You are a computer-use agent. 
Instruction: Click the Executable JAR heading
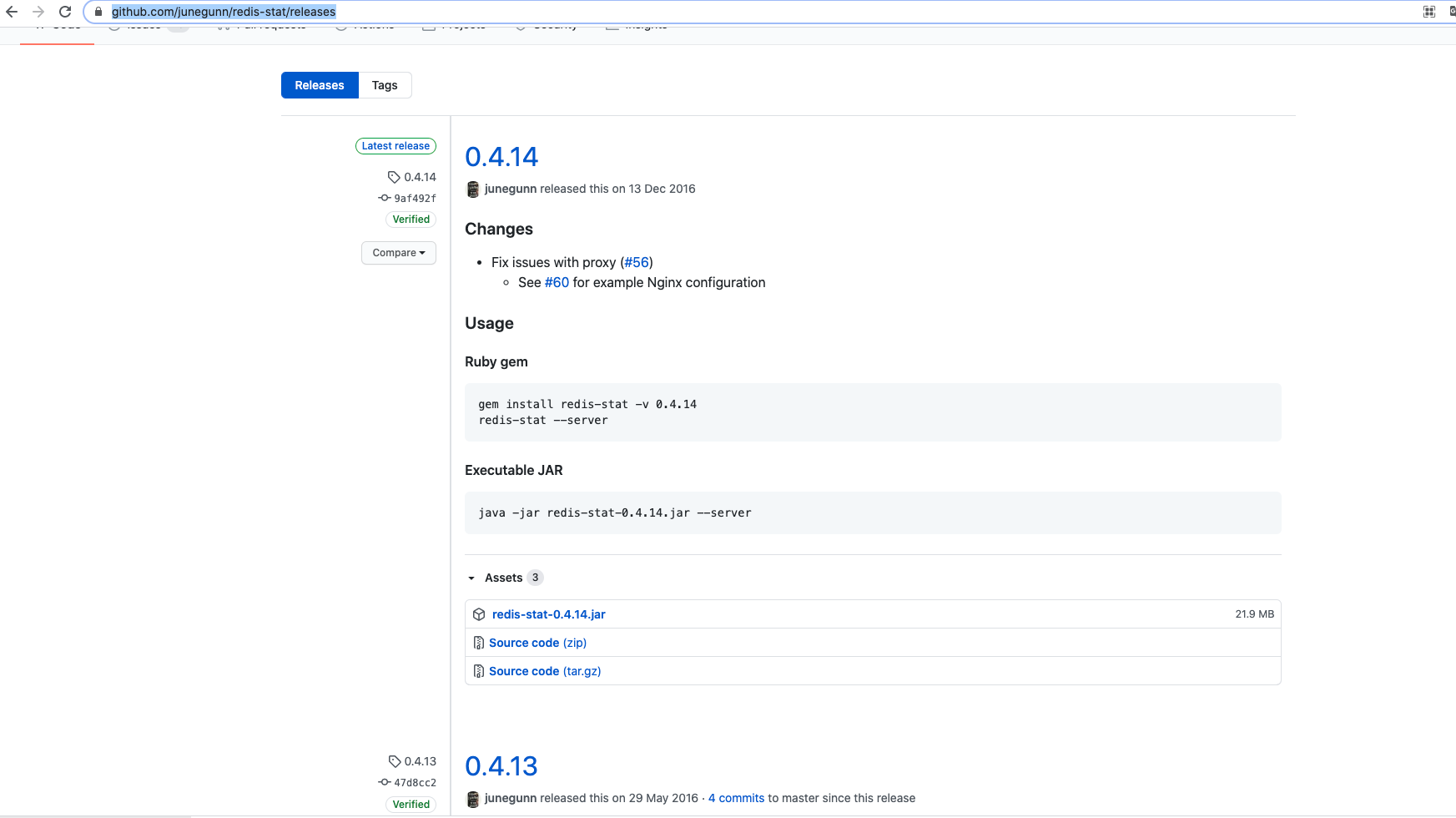tap(514, 470)
